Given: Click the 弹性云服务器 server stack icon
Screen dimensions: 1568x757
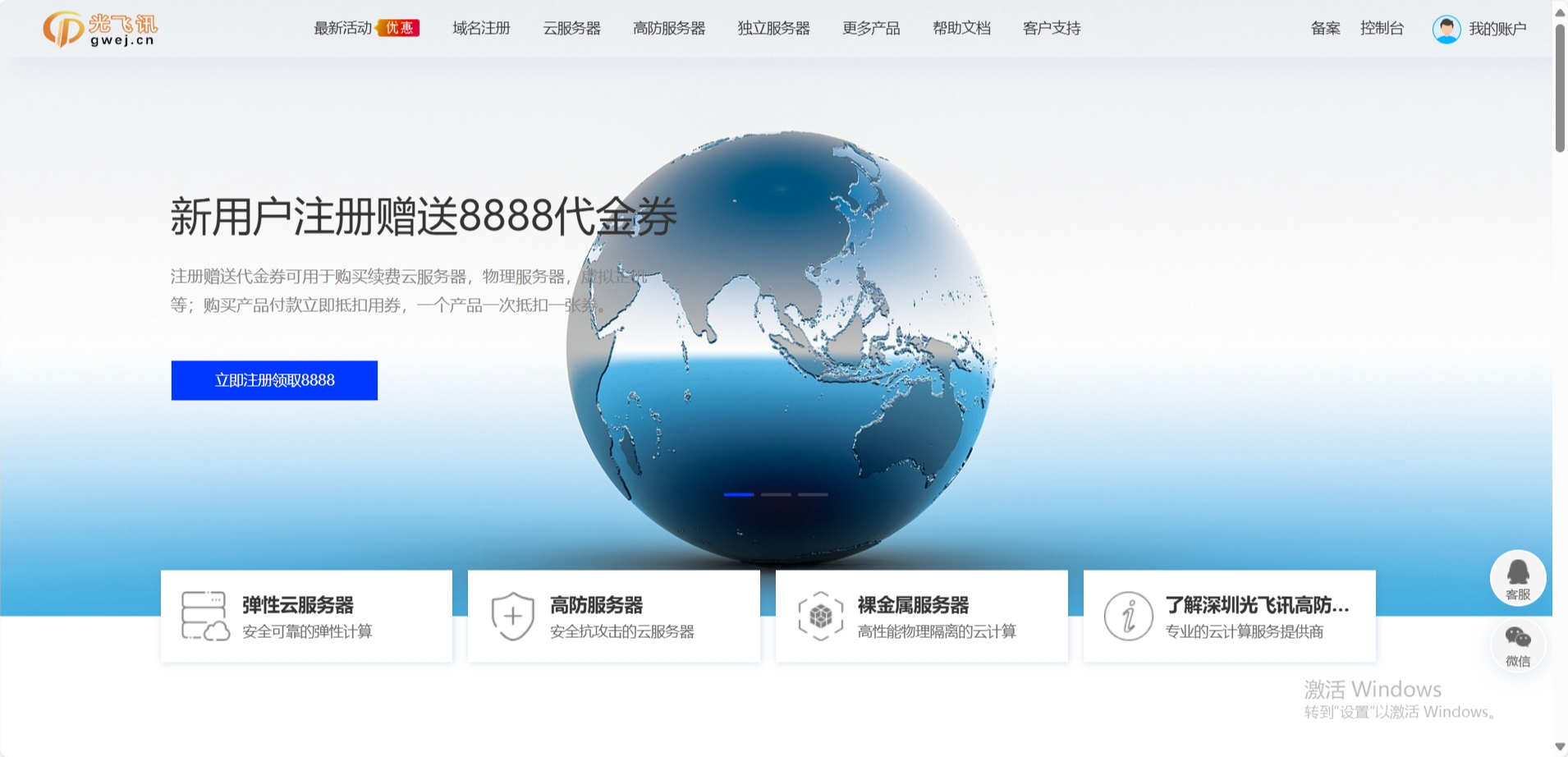Looking at the screenshot, I should click(204, 616).
